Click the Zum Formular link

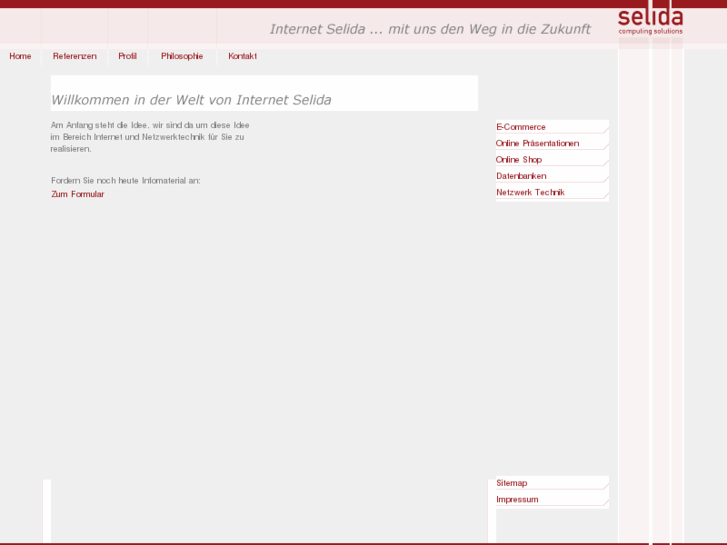click(x=77, y=194)
